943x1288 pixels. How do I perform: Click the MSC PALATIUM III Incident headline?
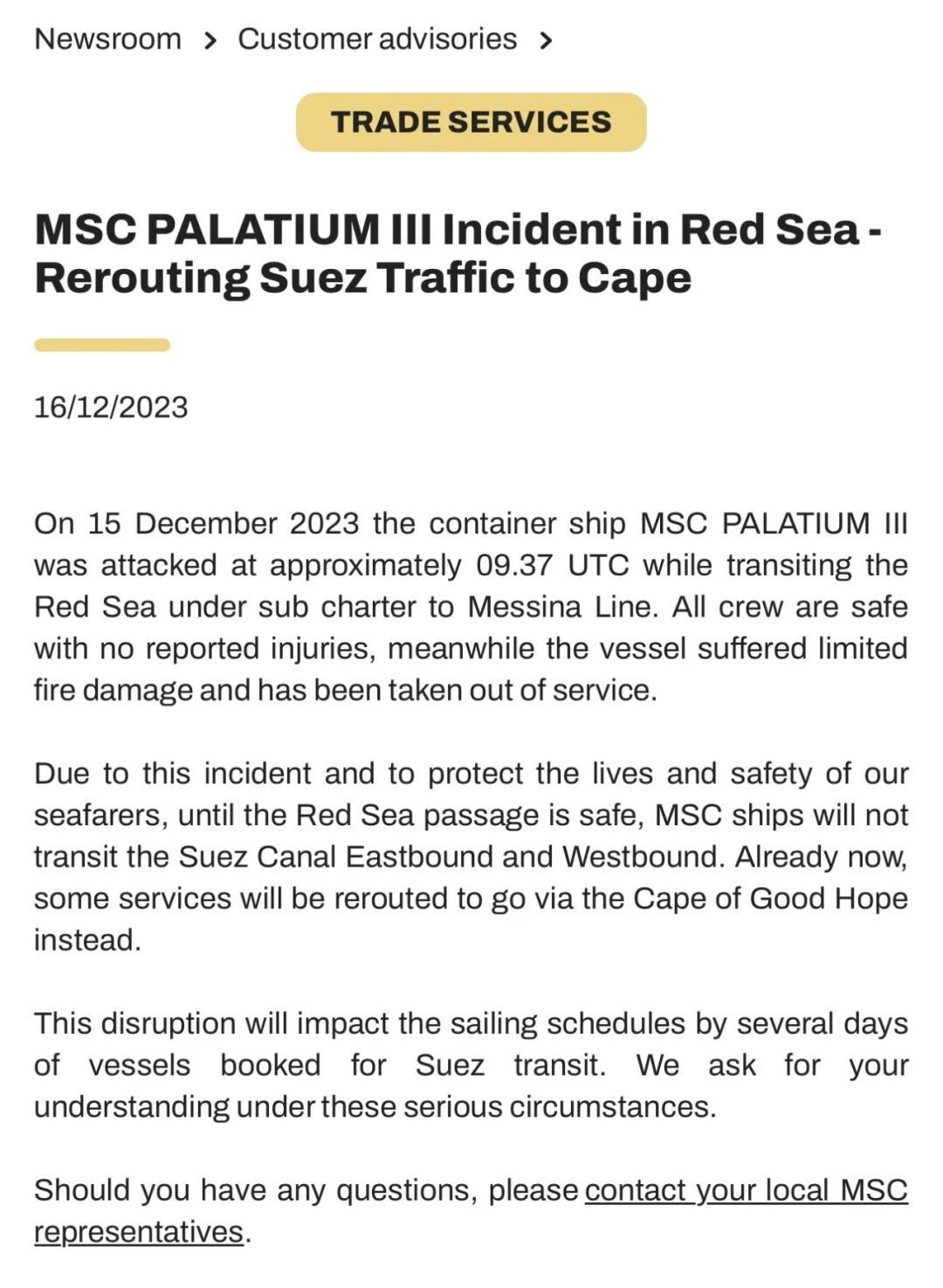click(x=458, y=253)
